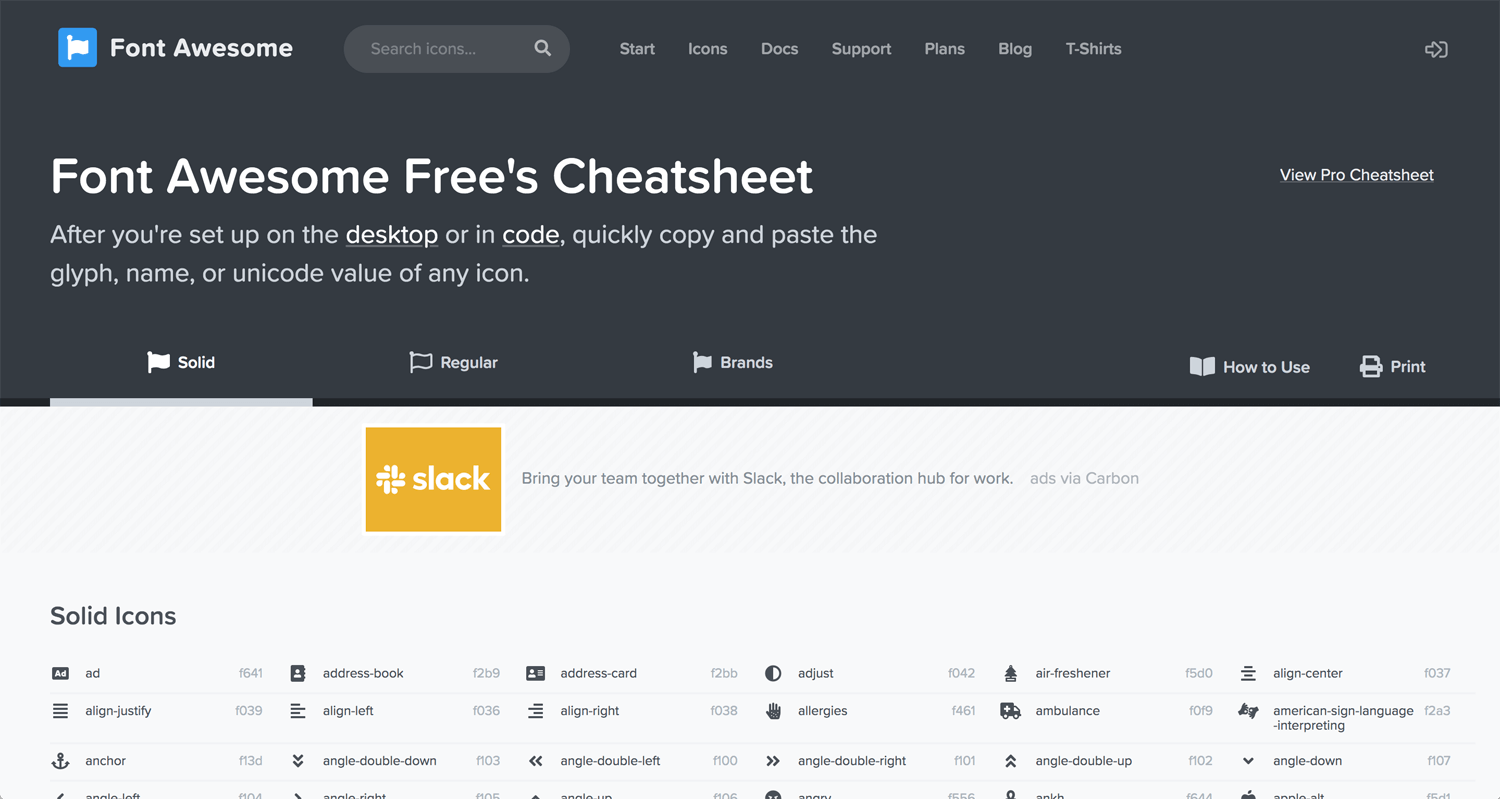Viewport: 1500px width, 799px height.
Task: Click the angle-double-up icon glyph
Action: coord(1010,761)
